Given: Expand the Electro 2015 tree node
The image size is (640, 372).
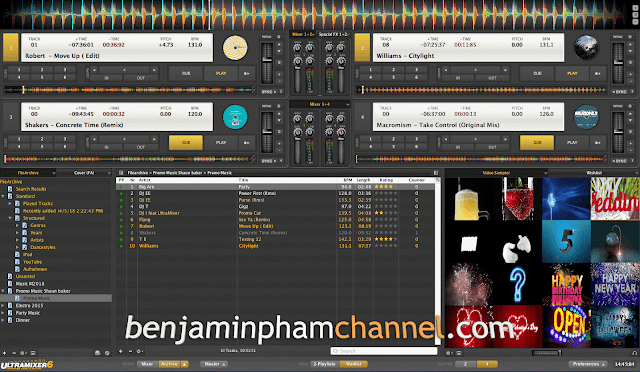Looking at the screenshot, I should click(3, 305).
